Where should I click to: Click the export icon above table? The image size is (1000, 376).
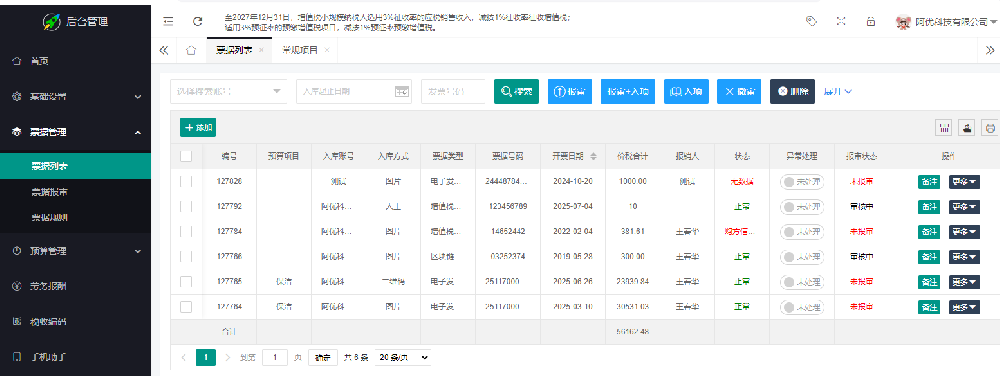click(x=967, y=127)
